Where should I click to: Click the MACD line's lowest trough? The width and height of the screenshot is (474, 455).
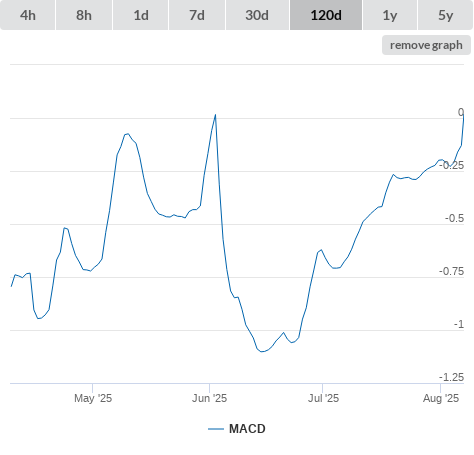(x=262, y=351)
